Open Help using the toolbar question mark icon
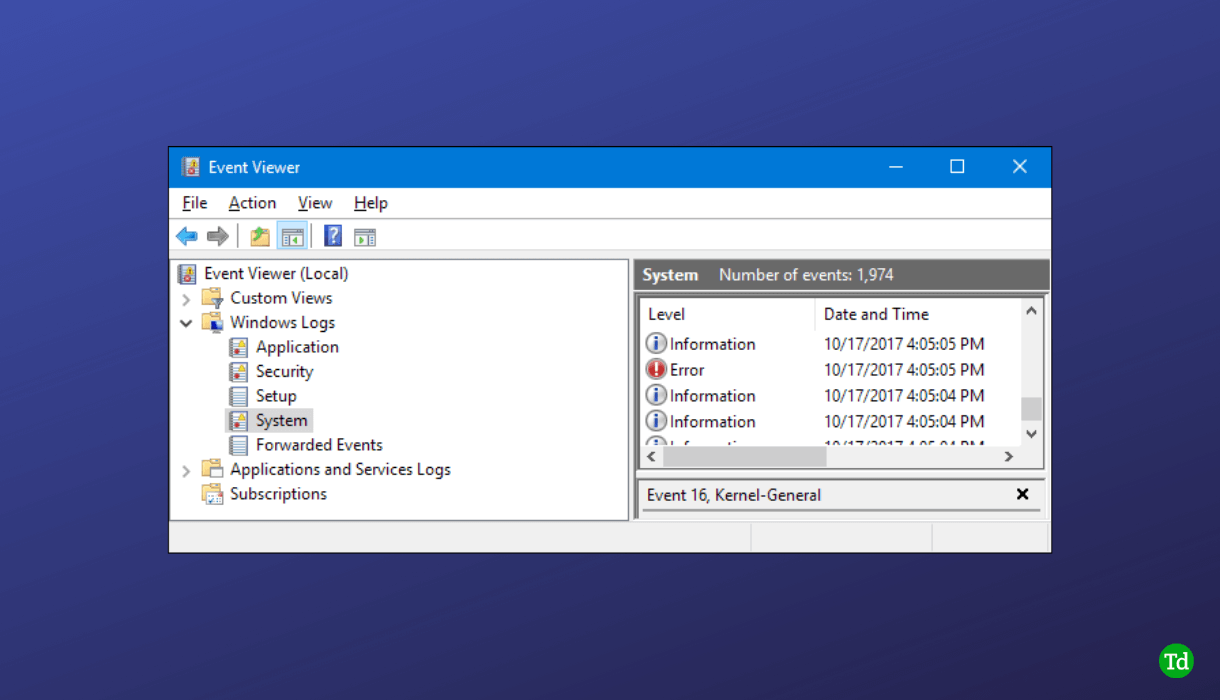Image resolution: width=1220 pixels, height=700 pixels. tap(332, 235)
